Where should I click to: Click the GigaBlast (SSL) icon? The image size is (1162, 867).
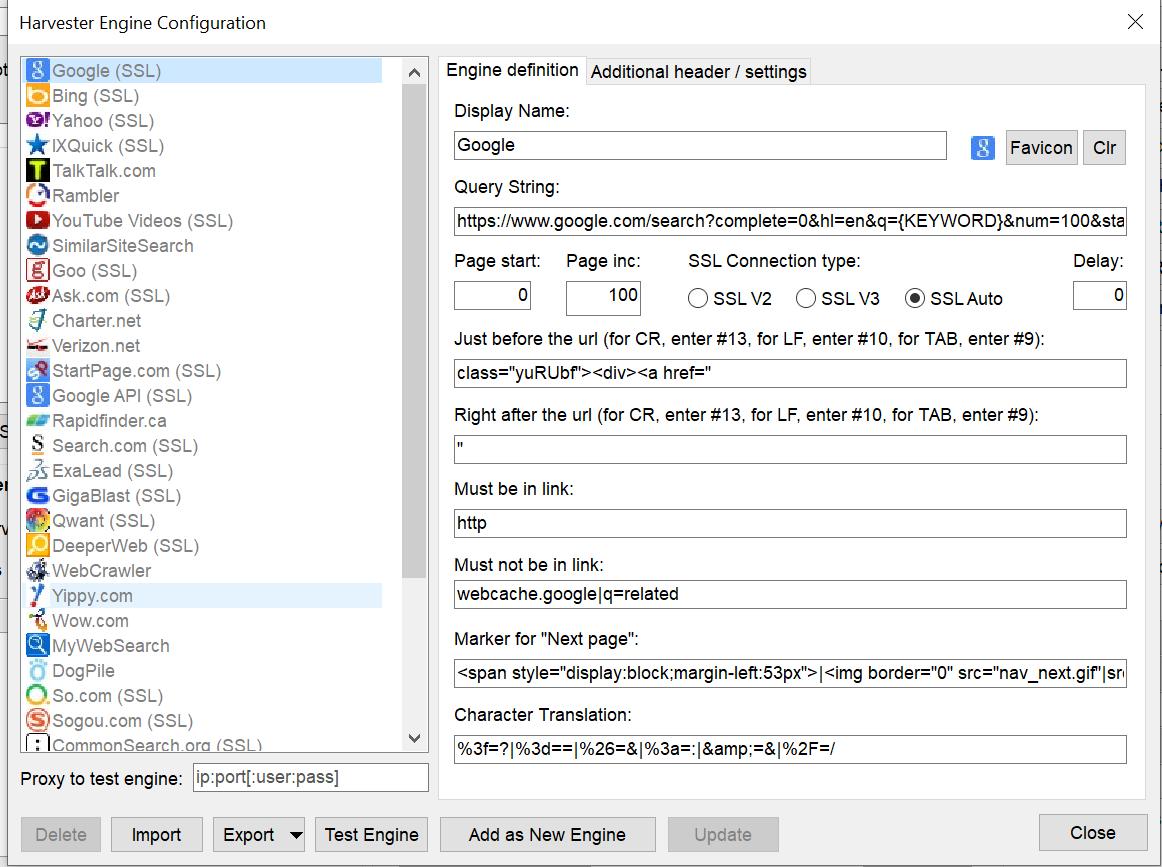click(x=38, y=496)
